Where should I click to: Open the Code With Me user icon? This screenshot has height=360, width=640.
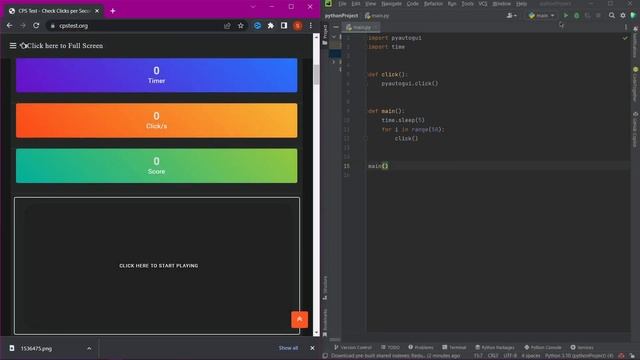(x=511, y=16)
